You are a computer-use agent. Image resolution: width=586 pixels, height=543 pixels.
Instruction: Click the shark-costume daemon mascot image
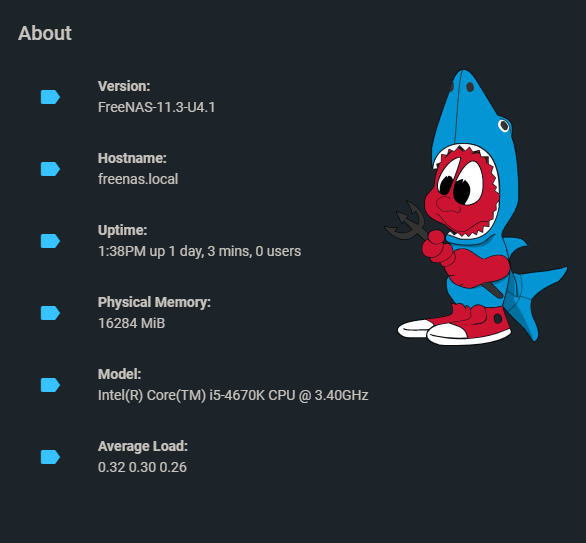[x=475, y=207]
